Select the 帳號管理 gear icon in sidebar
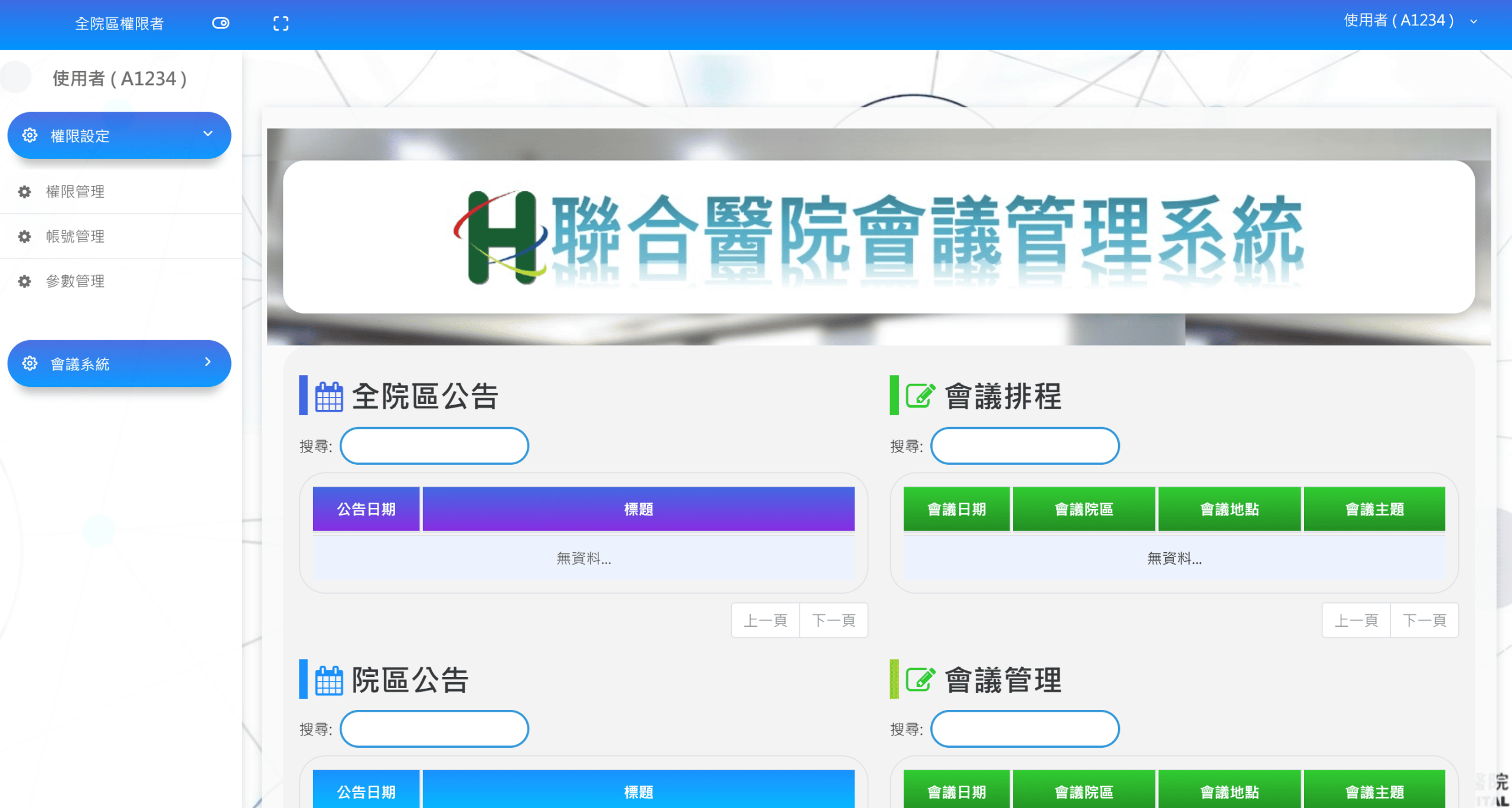This screenshot has width=1512, height=808. tap(24, 236)
